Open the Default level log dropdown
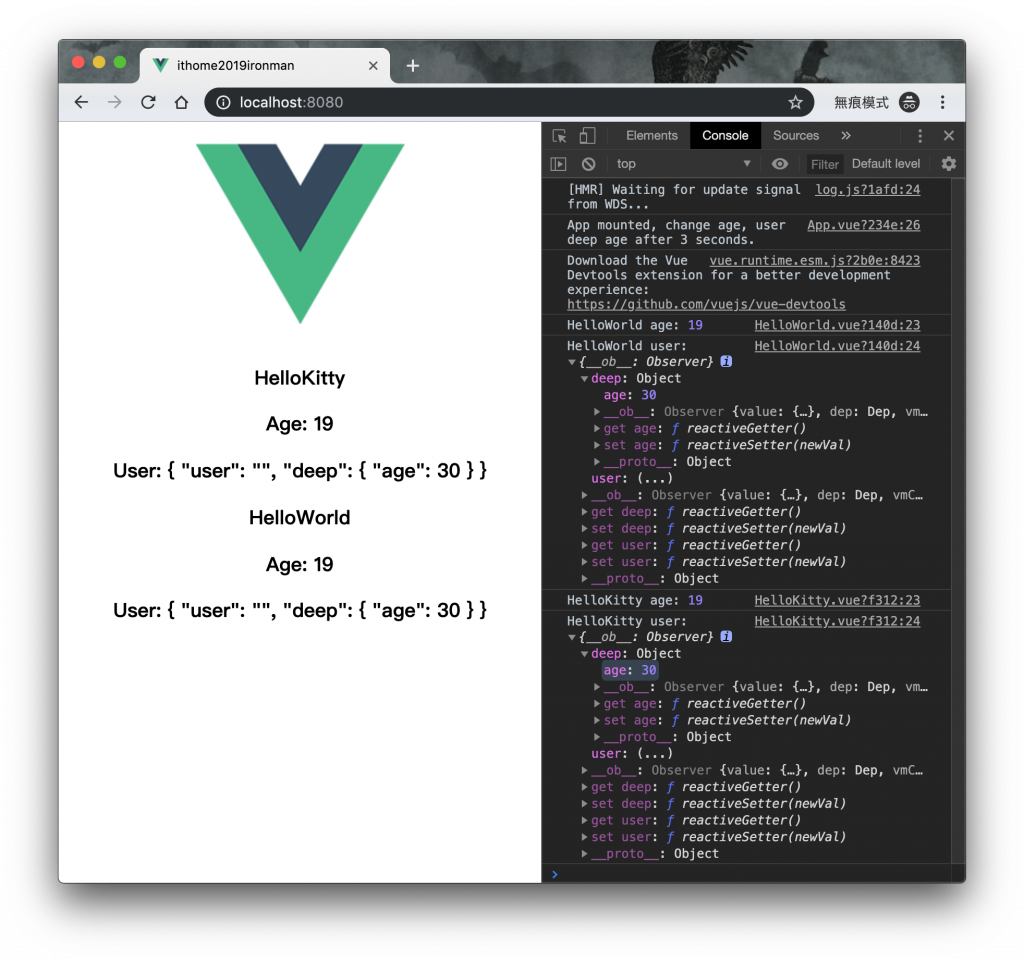The width and height of the screenshot is (1024, 960). pos(886,164)
